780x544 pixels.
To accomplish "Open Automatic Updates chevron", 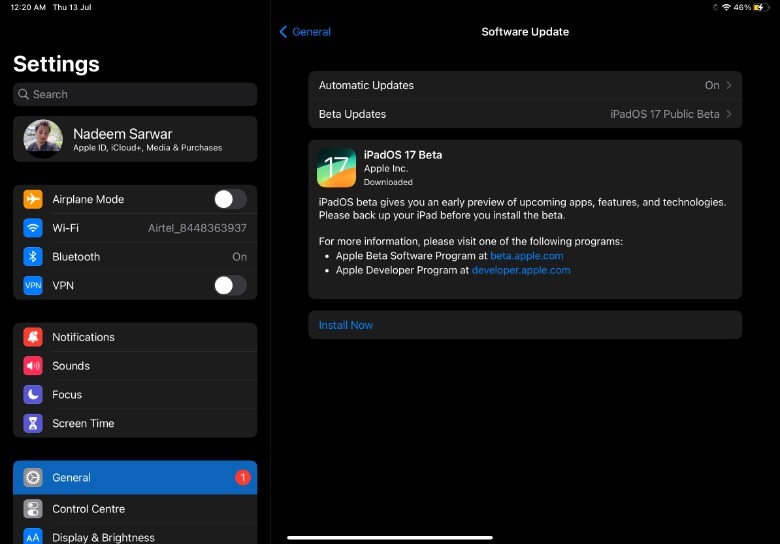I will (x=729, y=86).
